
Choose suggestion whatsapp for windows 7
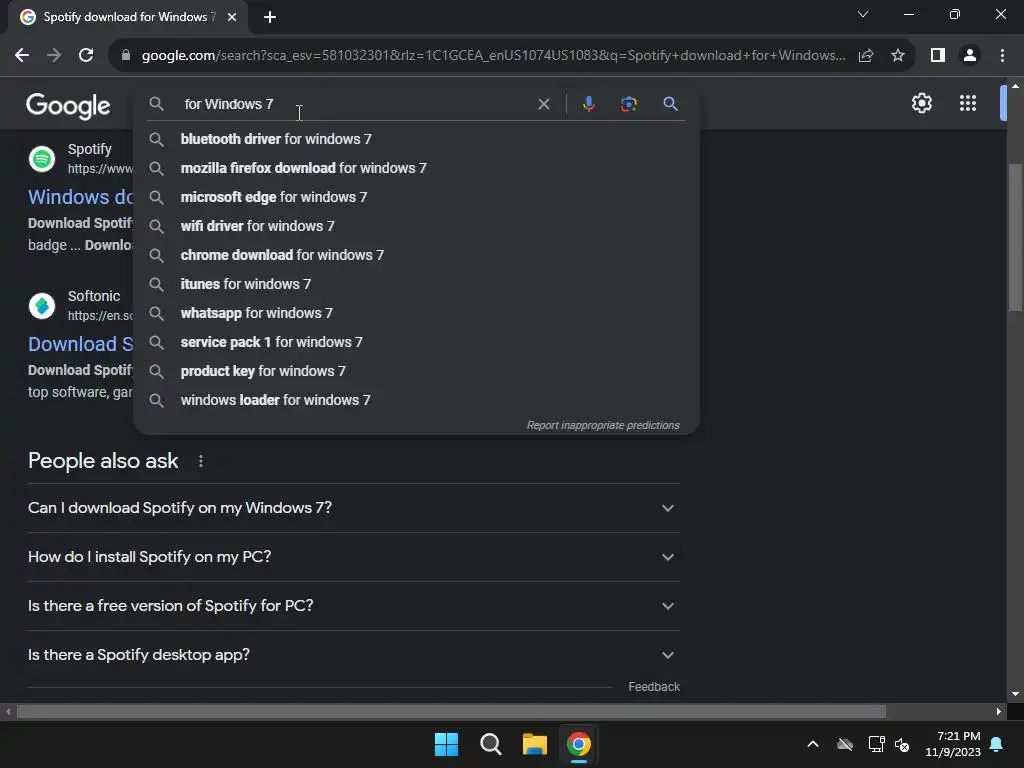coord(417,313)
